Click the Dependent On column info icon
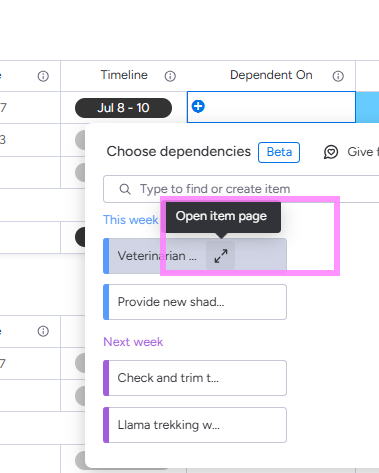This screenshot has width=379, height=473. [338, 76]
